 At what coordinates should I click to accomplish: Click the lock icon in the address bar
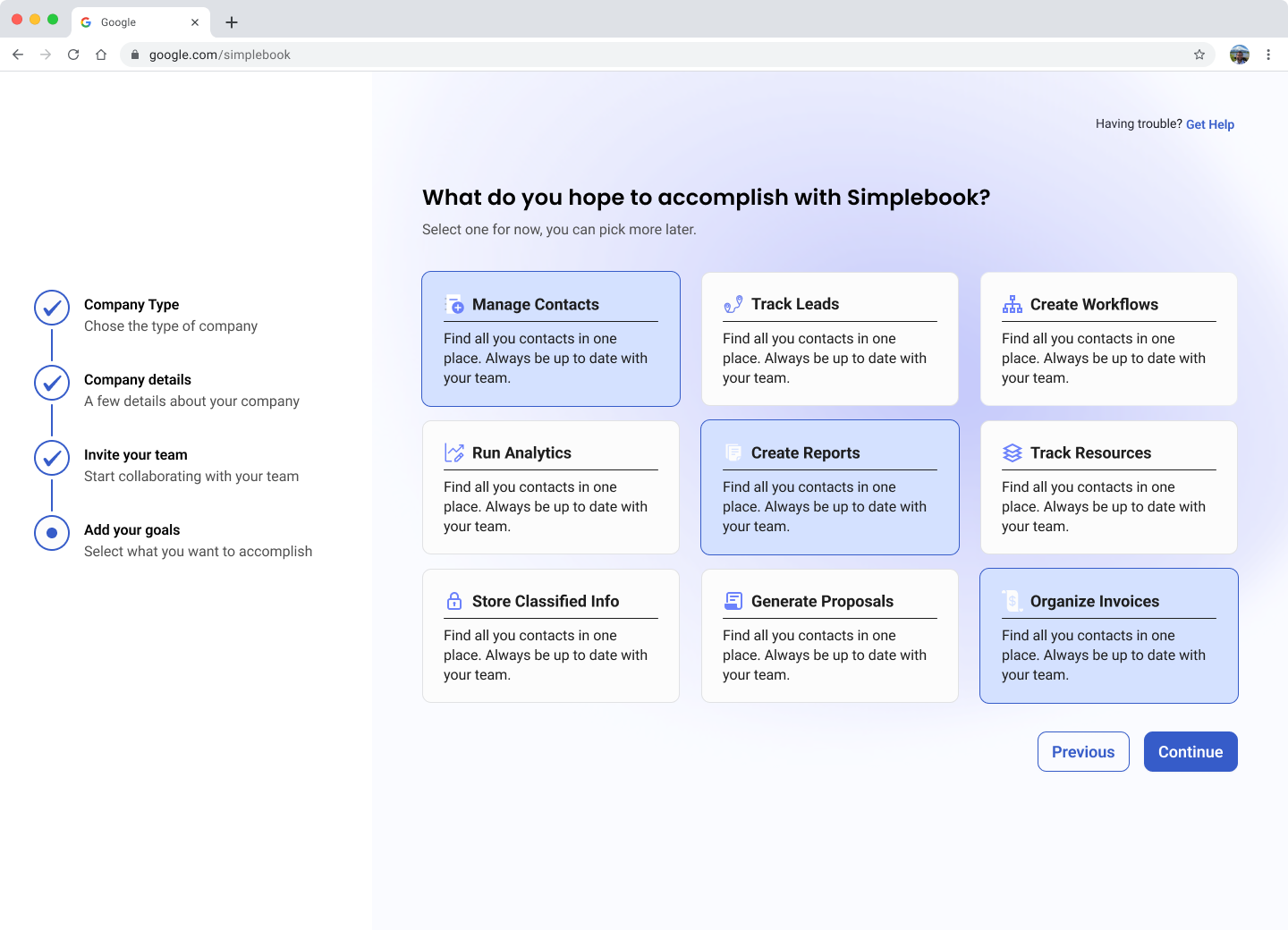point(135,55)
